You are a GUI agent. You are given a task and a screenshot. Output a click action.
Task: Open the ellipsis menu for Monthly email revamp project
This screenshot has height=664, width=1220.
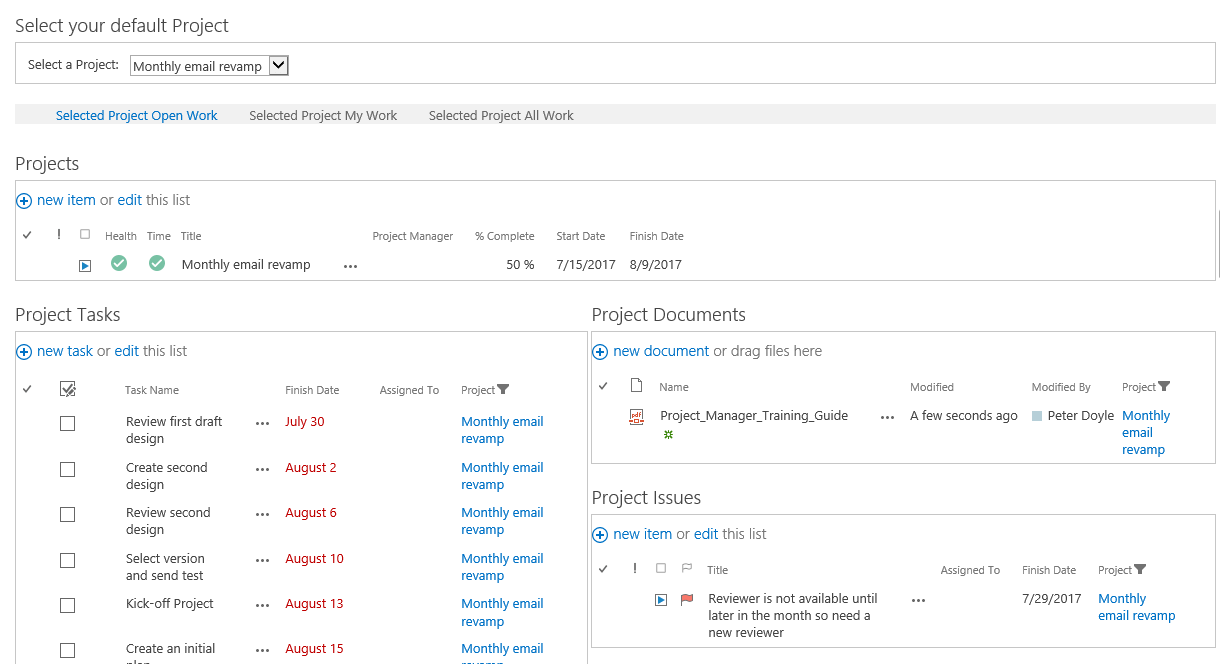[350, 267]
